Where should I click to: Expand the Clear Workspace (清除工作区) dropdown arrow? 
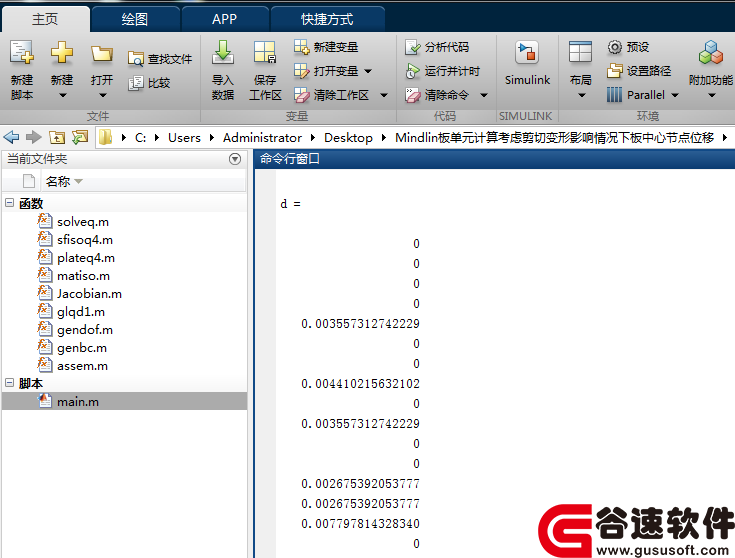click(384, 95)
